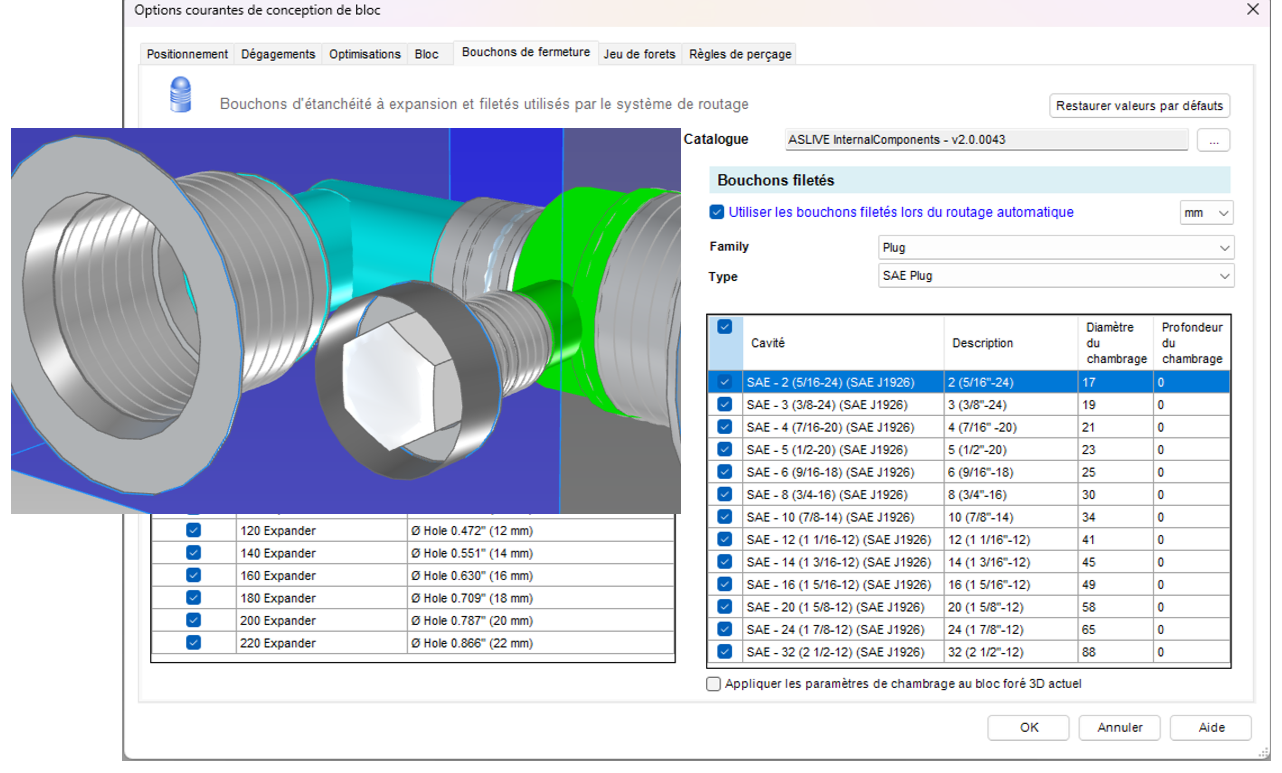Confirm settings with the OK button
The width and height of the screenshot is (1282, 773).
[x=1029, y=728]
